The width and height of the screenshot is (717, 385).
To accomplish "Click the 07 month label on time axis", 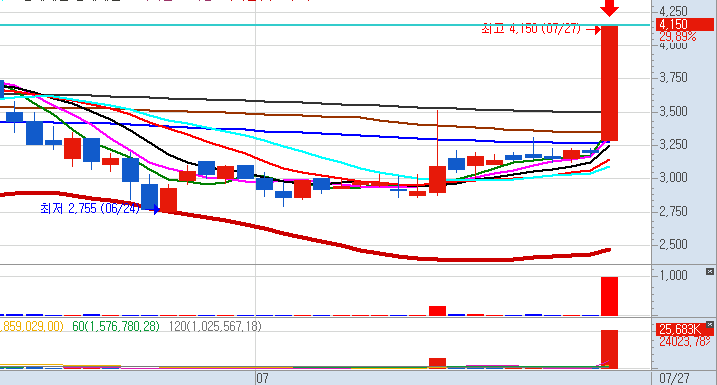I will click(262, 378).
